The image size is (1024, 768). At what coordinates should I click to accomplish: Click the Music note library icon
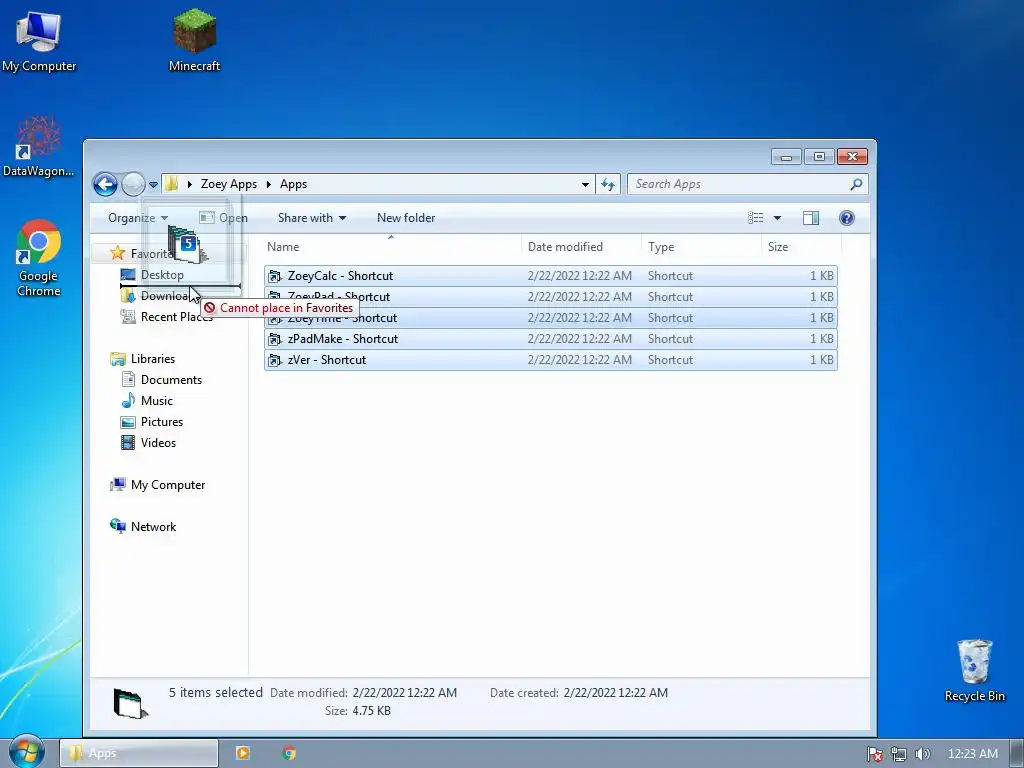[x=128, y=400]
